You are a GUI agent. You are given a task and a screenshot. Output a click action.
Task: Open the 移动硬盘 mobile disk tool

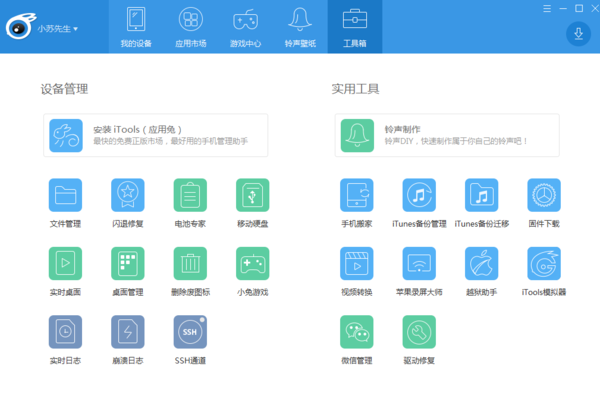click(253, 195)
